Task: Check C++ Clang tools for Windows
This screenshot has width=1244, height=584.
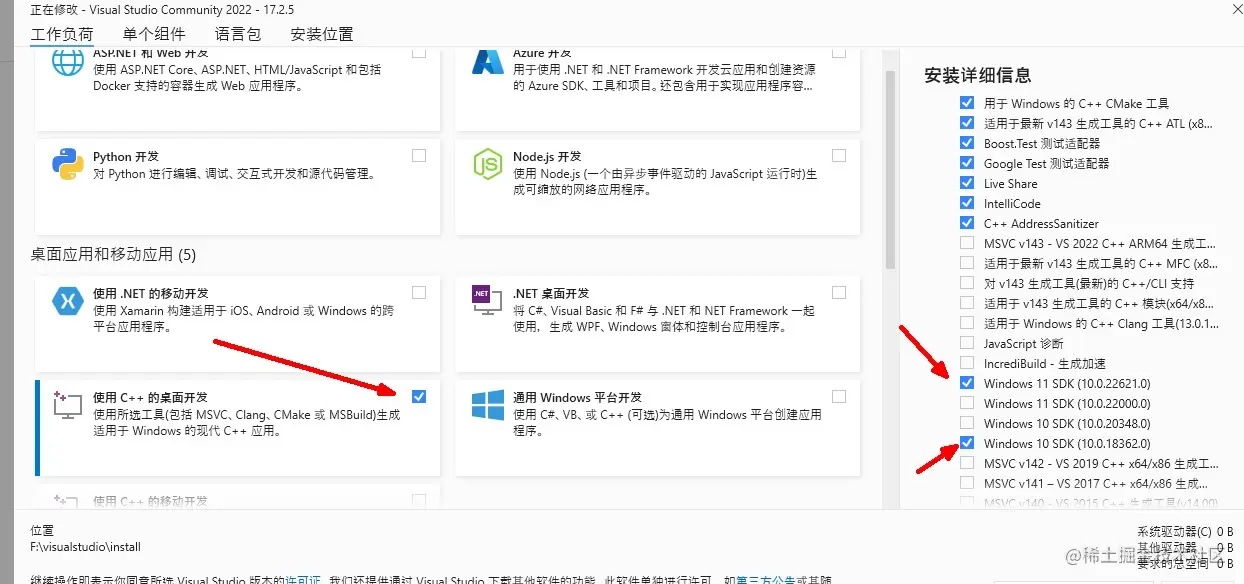Action: 967,323
